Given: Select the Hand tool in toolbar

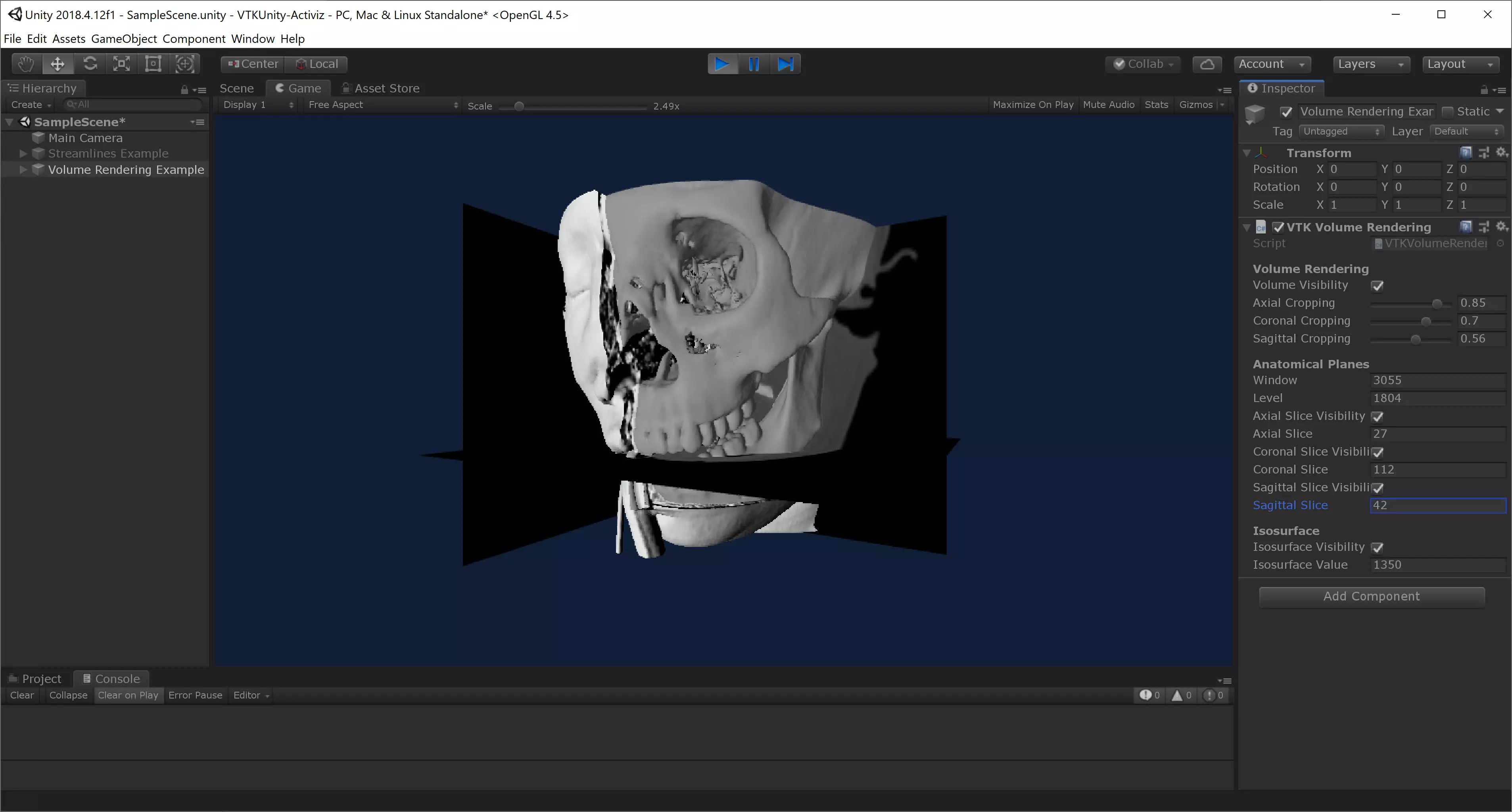Looking at the screenshot, I should click(26, 63).
